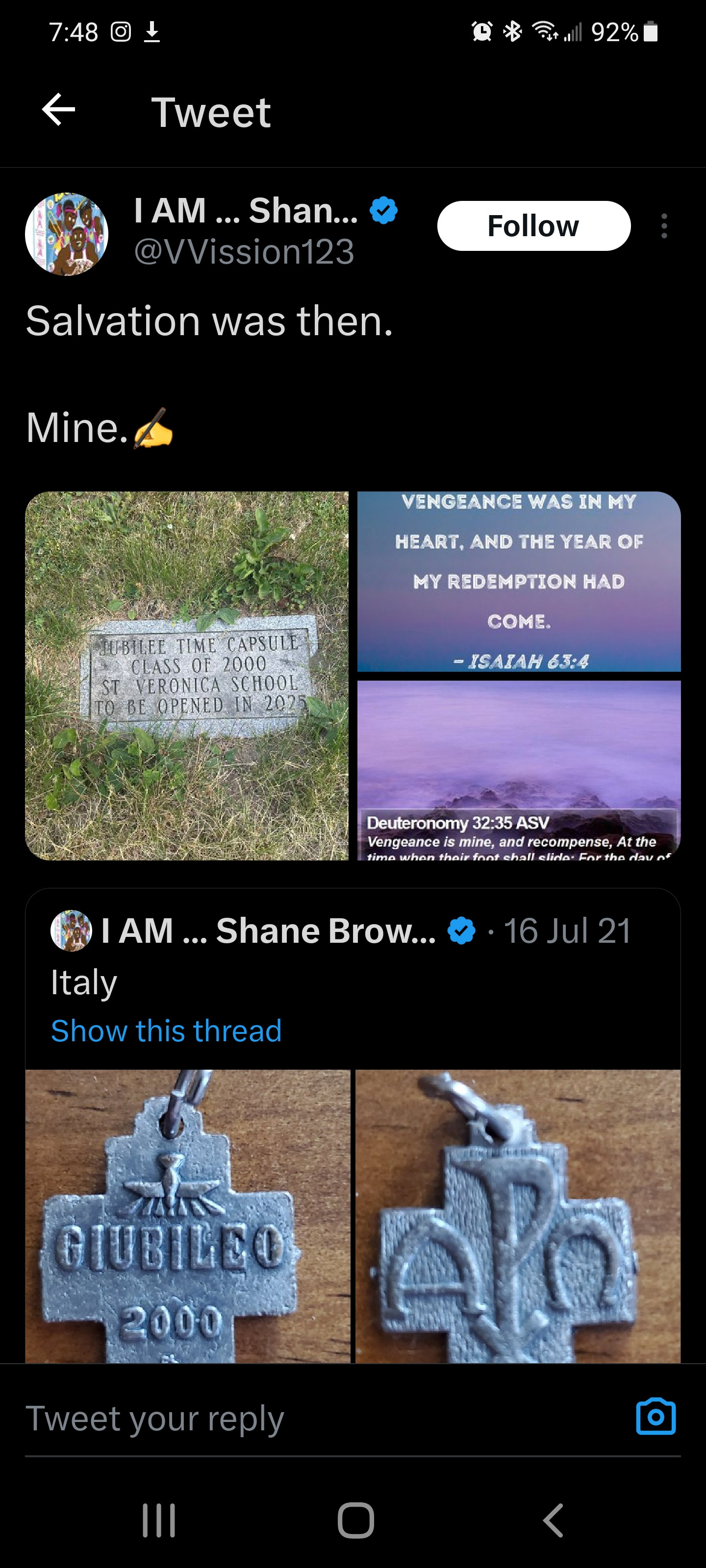Tap the Android recent apps icon
This screenshot has width=706, height=1568.
[159, 1520]
